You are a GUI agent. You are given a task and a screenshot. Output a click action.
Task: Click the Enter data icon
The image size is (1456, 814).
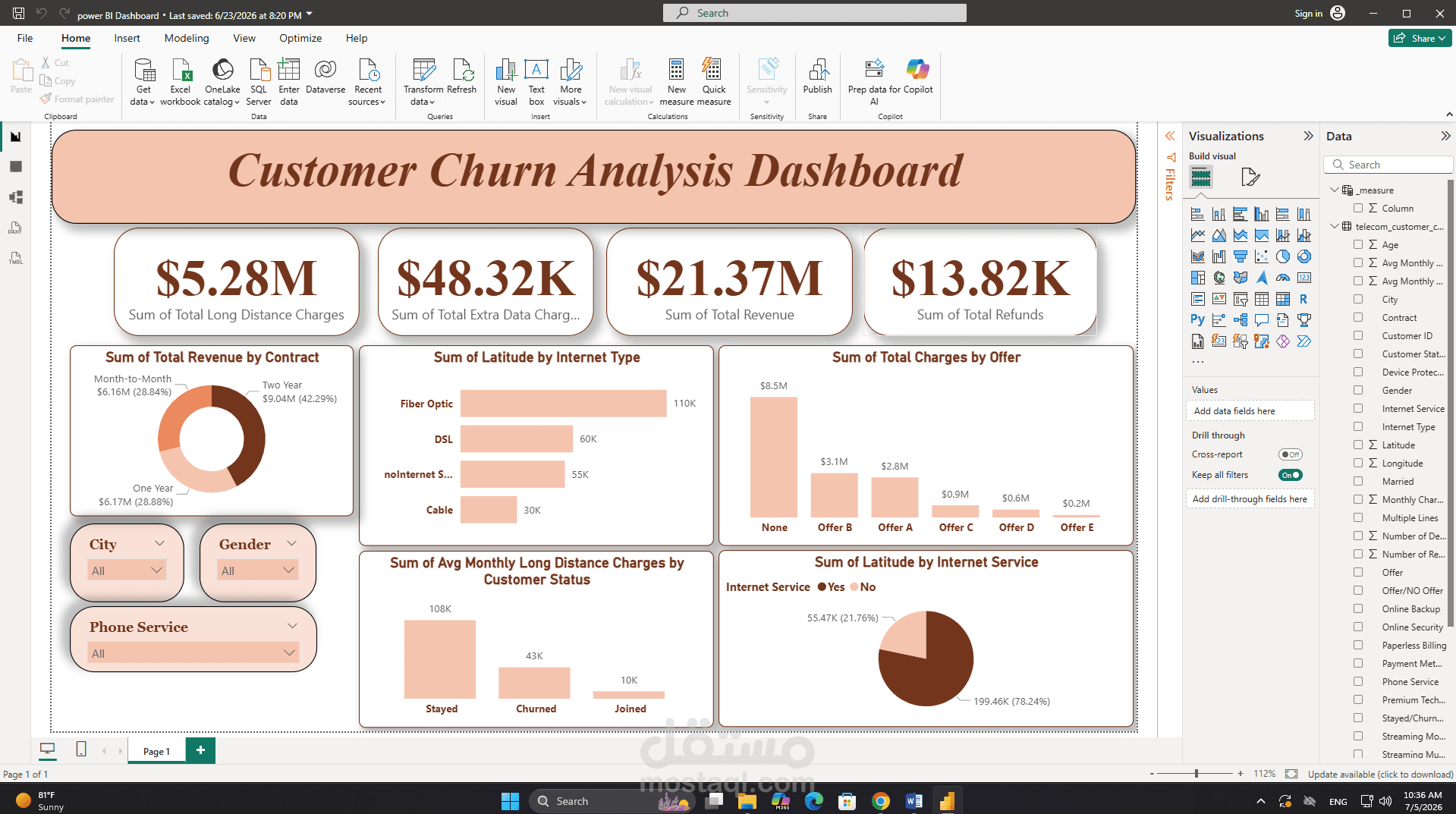pyautogui.click(x=289, y=82)
